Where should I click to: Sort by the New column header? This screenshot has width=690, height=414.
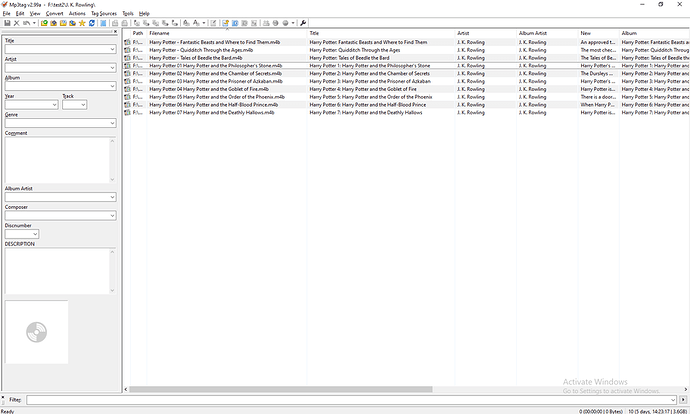point(598,33)
